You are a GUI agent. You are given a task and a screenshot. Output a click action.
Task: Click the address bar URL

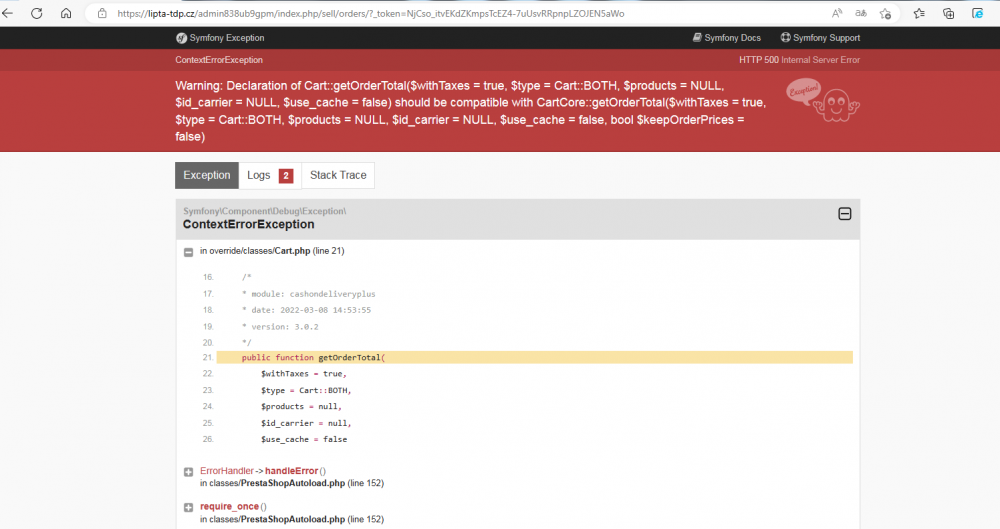click(x=371, y=13)
